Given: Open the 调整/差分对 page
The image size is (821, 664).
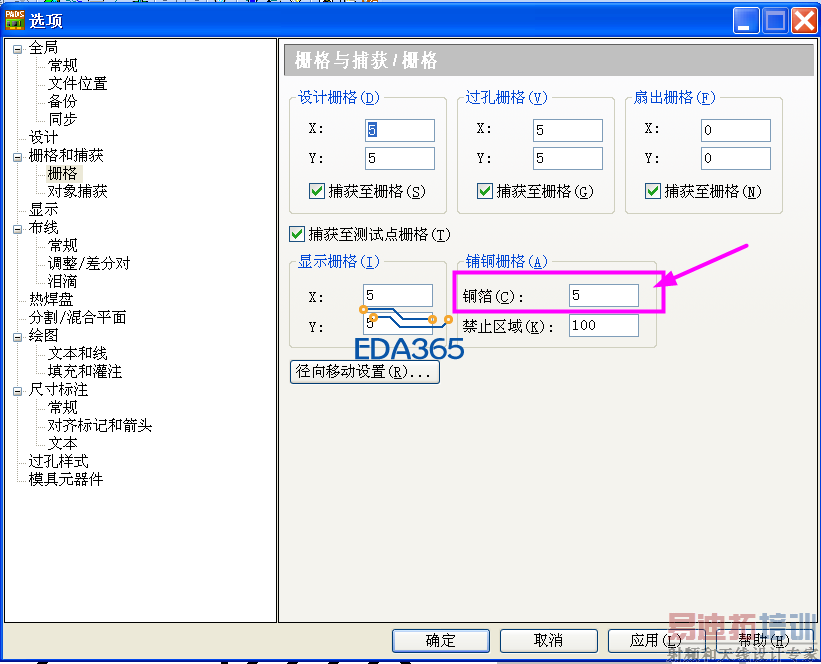Looking at the screenshot, I should point(89,263).
